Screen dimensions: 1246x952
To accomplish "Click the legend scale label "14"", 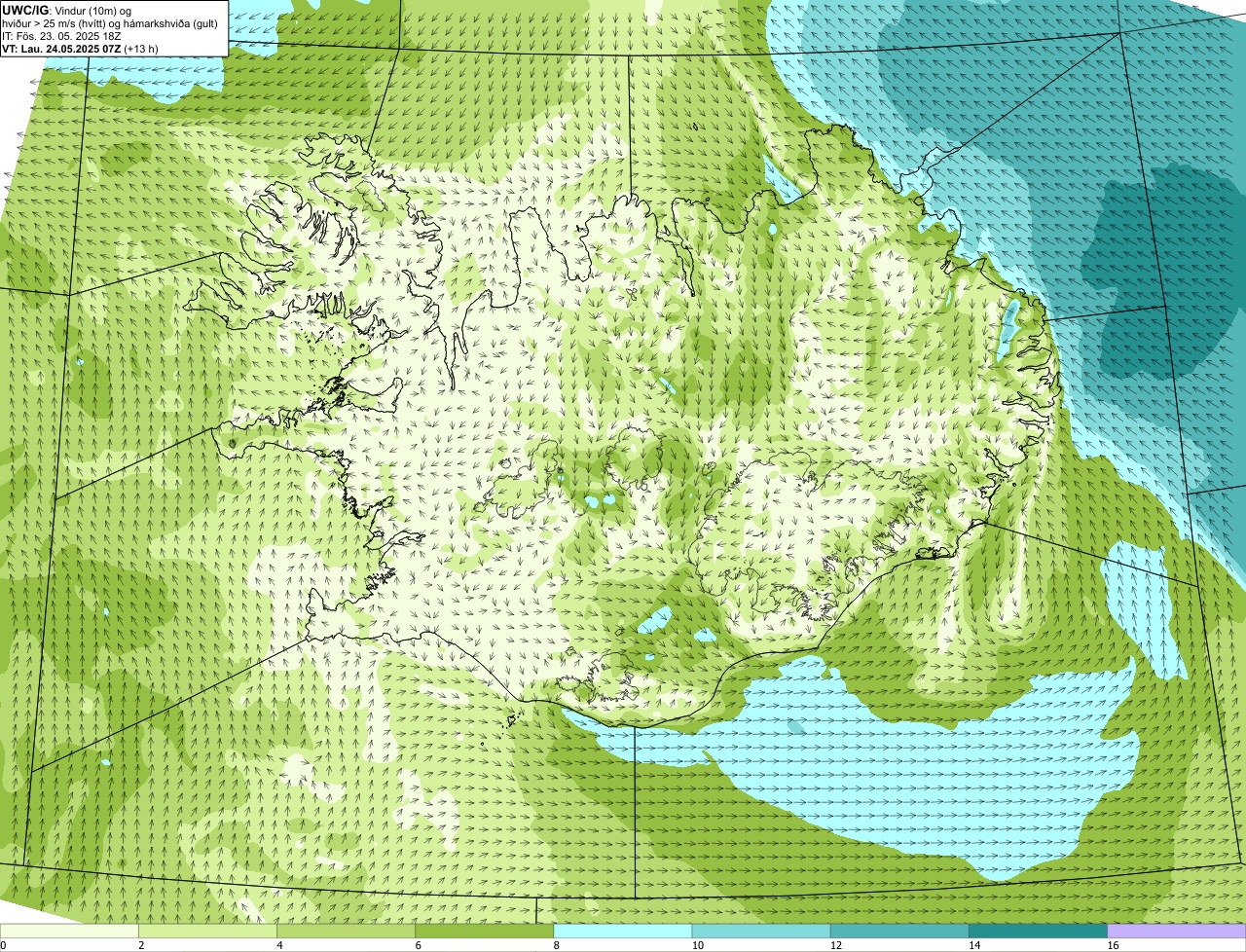I will coord(974,945).
